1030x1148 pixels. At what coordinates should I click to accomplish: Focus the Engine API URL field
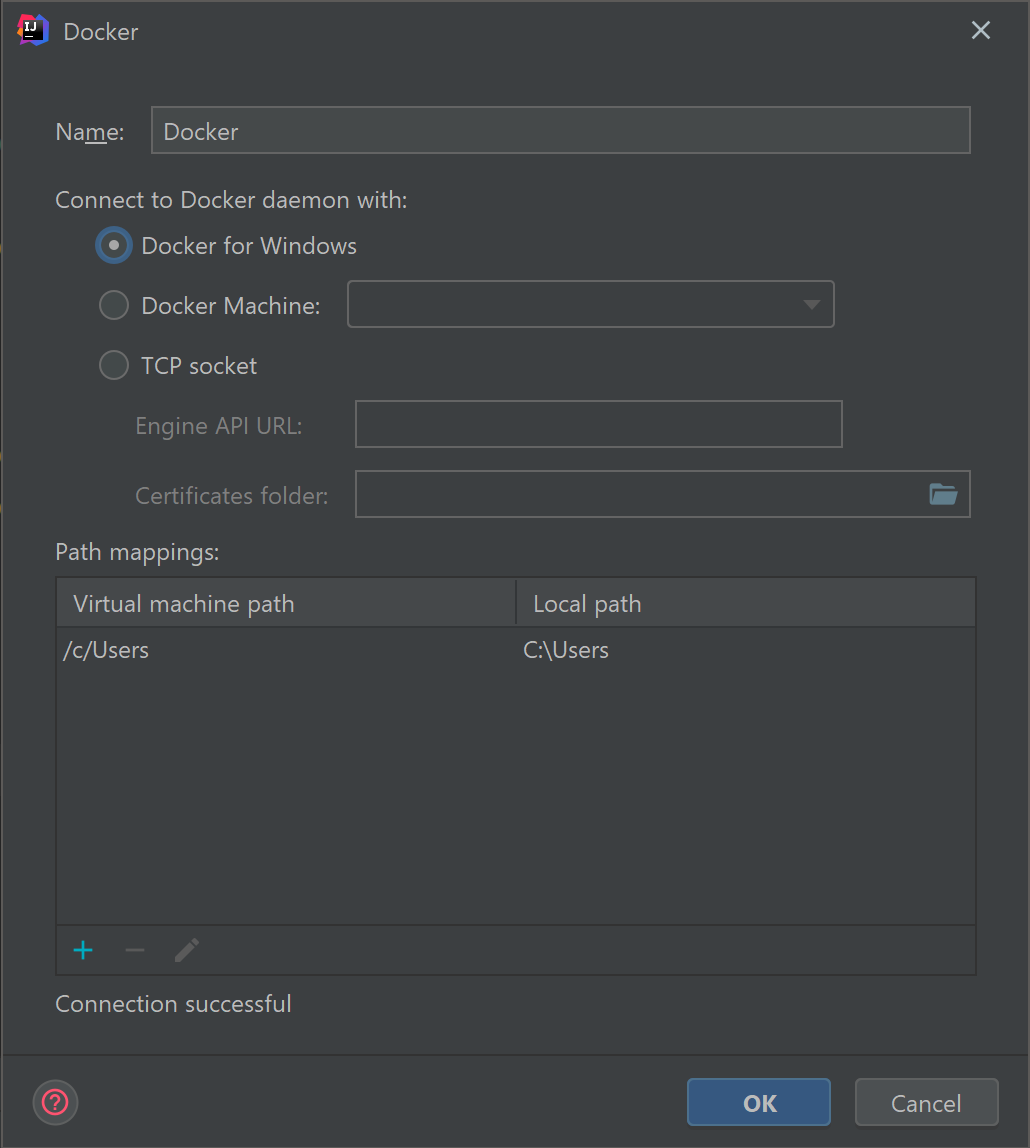(598, 424)
